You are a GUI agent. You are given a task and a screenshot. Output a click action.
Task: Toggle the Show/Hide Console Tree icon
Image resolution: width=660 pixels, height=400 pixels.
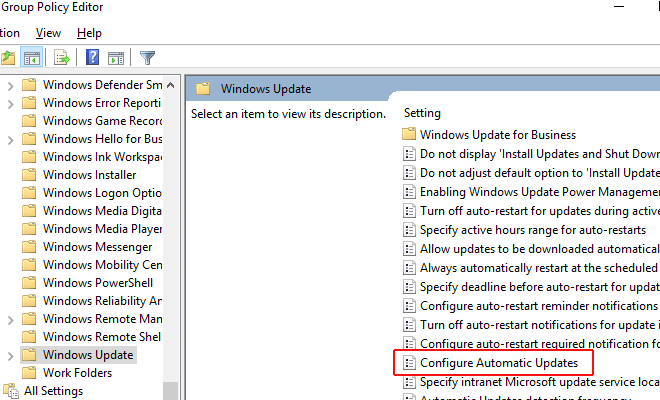coord(32,58)
